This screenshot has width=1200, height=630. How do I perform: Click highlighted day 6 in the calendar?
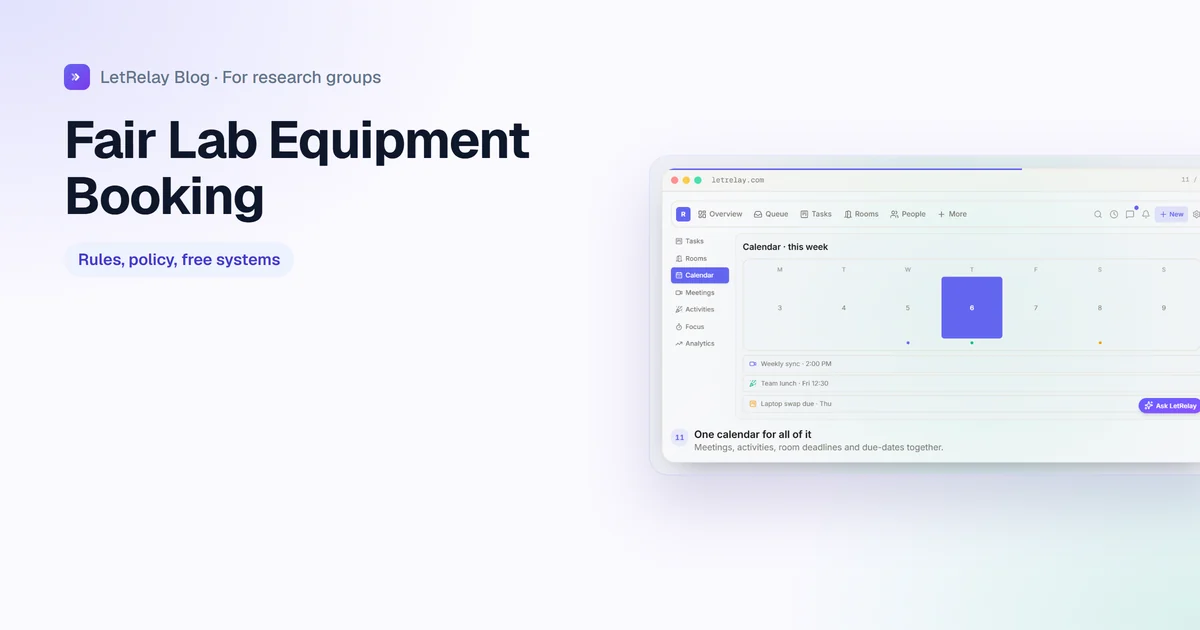coord(972,308)
